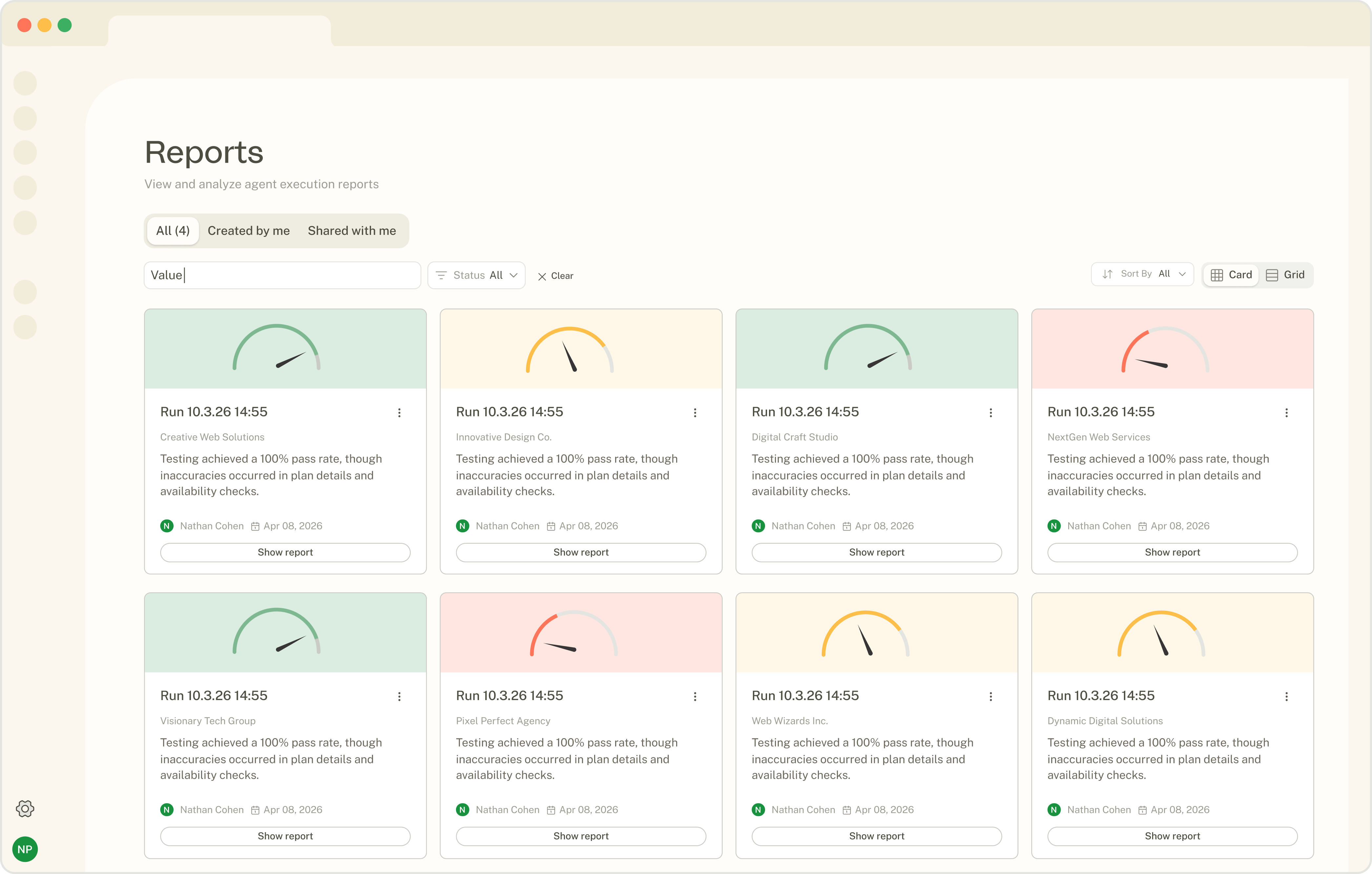Image resolution: width=1372 pixels, height=874 pixels.
Task: Click the red close window button
Action: coord(24,25)
